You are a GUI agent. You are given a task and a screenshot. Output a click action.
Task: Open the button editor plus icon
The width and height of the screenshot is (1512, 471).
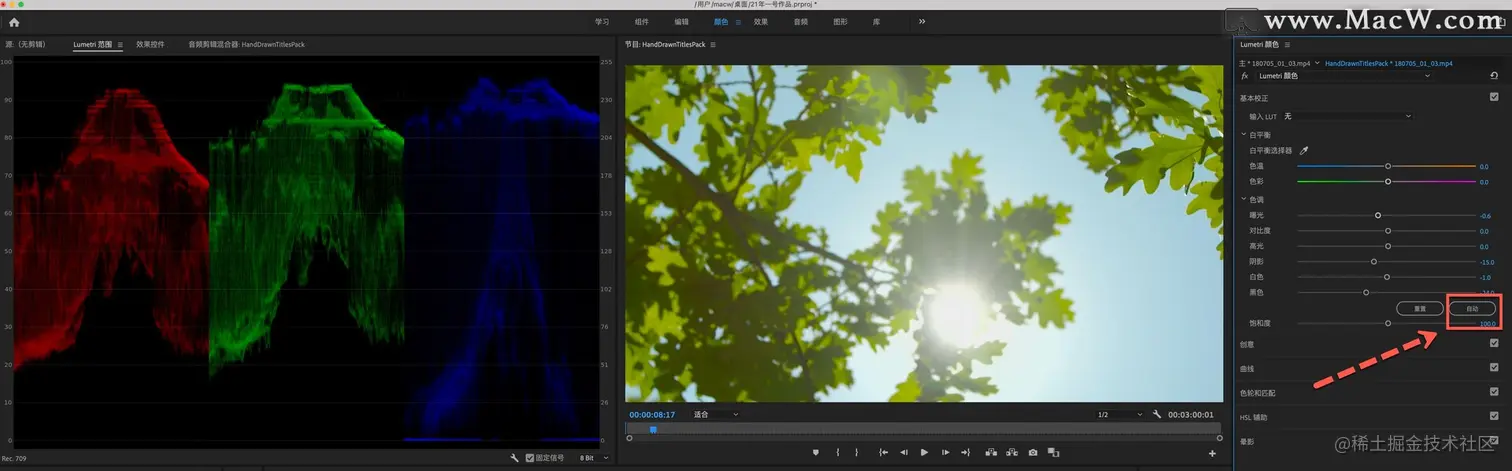(1212, 454)
